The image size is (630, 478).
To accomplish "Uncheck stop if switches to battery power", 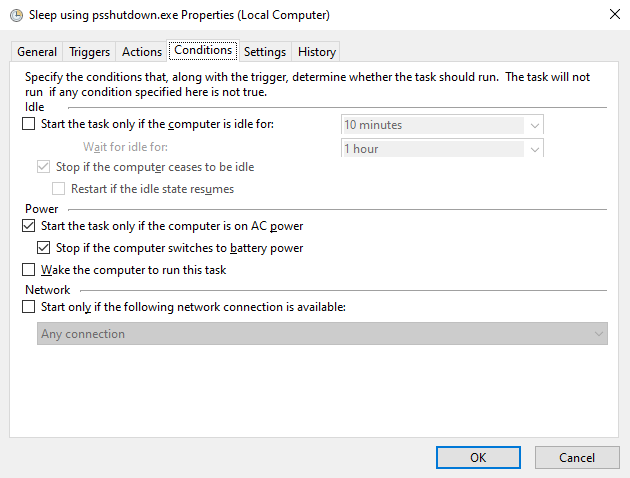I will click(43, 248).
